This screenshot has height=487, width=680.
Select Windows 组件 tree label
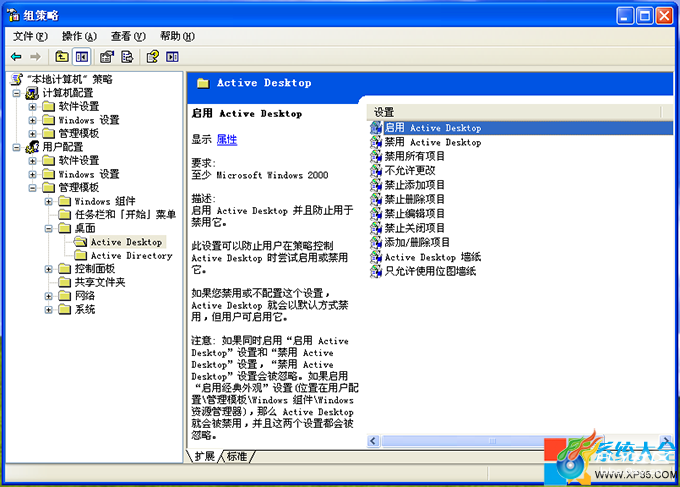(x=105, y=201)
